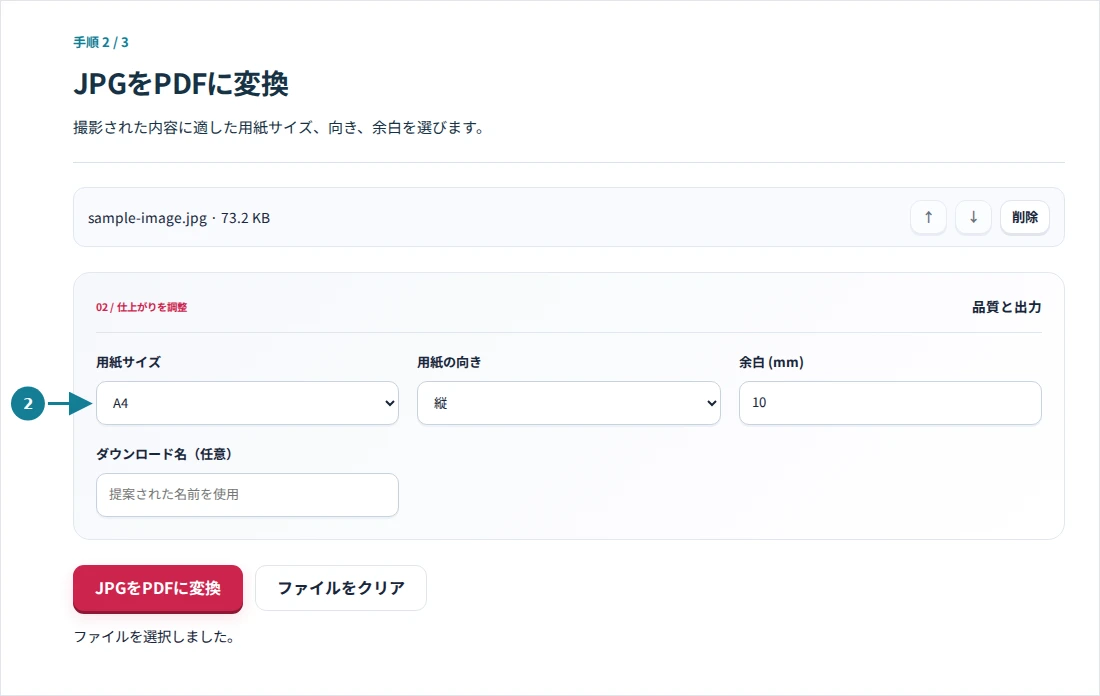
Task: Click the ファイルを選択しました。 status message
Action: (x=154, y=637)
